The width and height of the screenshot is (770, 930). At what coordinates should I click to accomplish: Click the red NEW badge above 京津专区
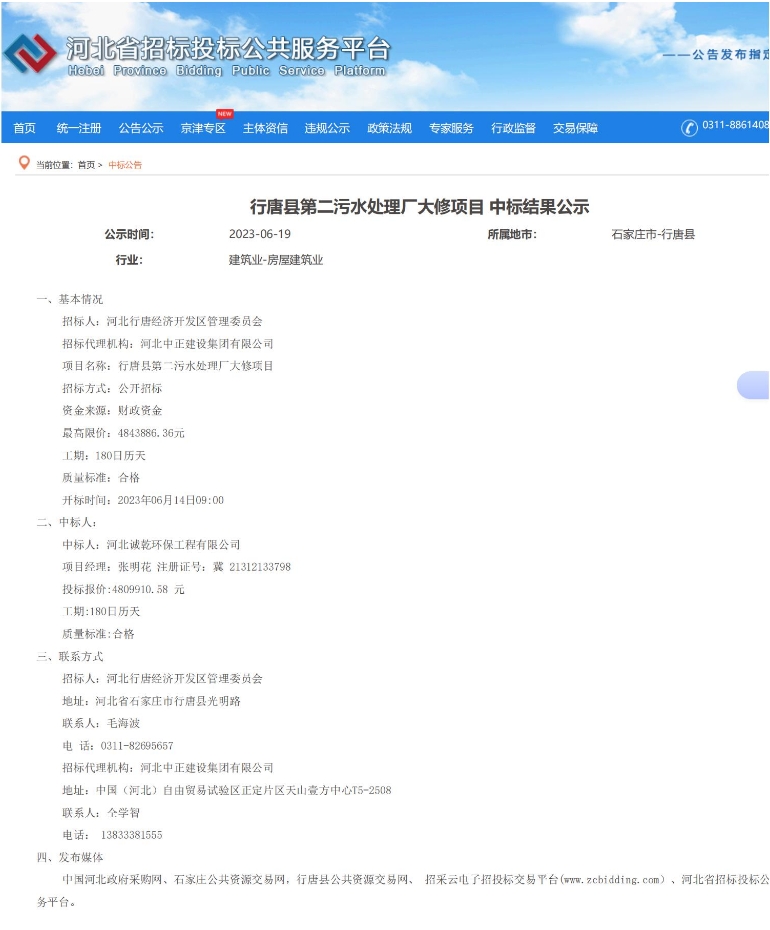click(x=224, y=114)
